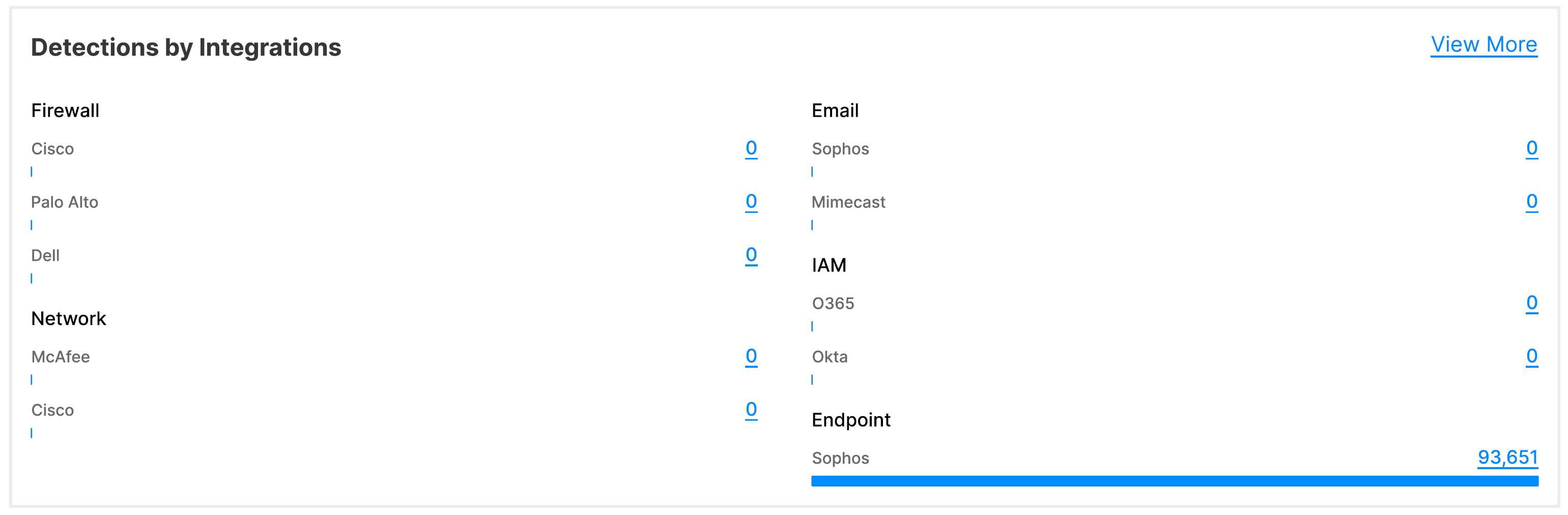Click the View More link
1568x515 pixels.
click(x=1484, y=44)
